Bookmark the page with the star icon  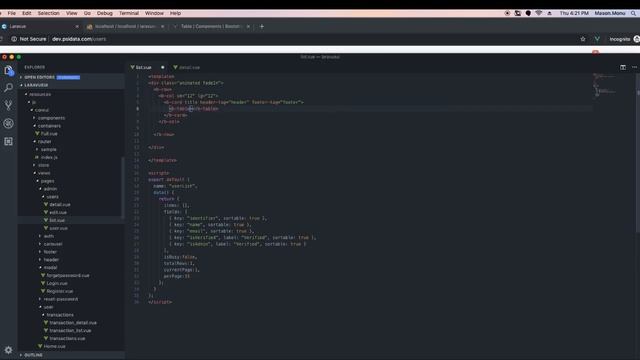tap(583, 39)
